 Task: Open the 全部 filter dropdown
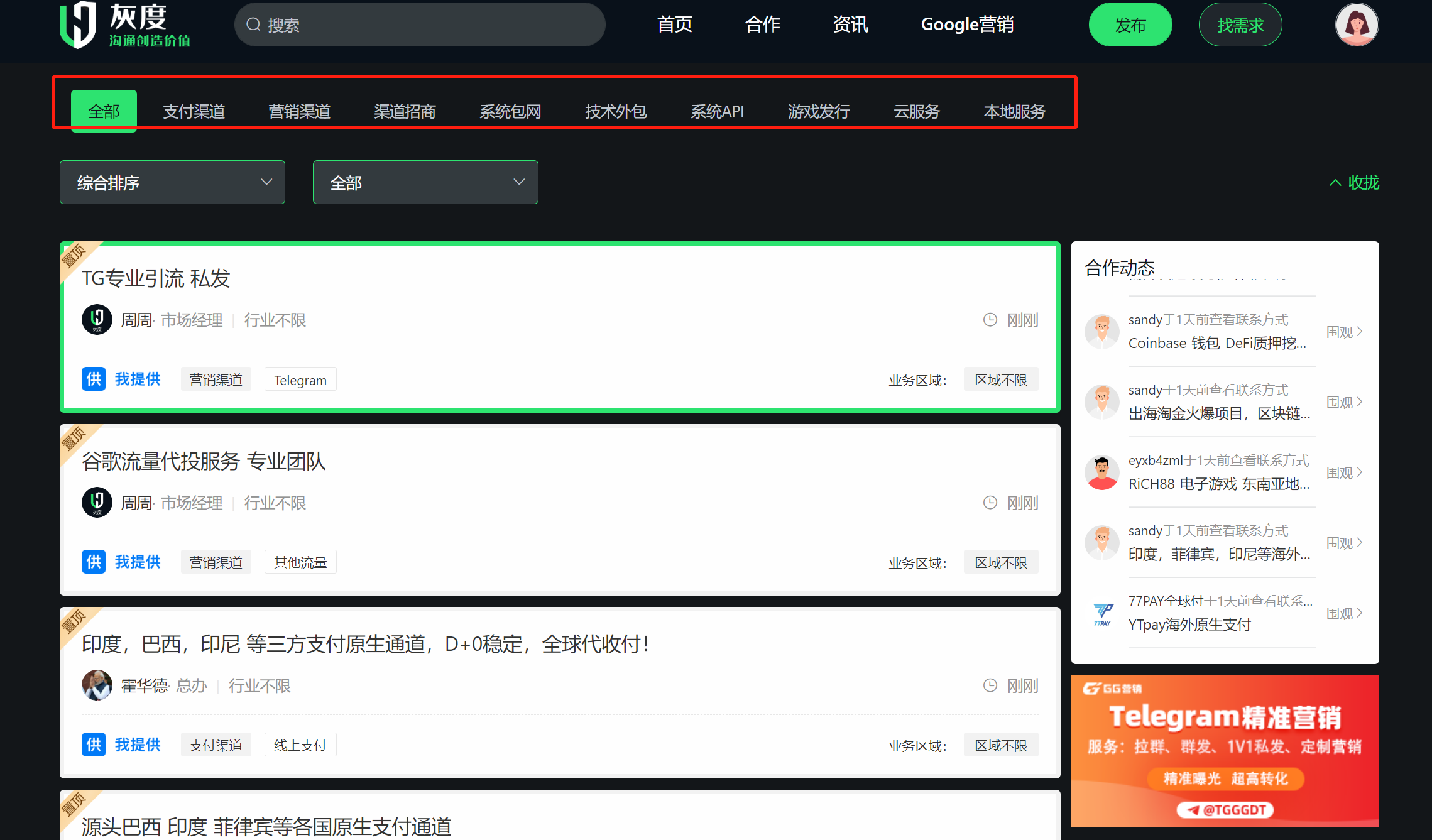point(425,182)
